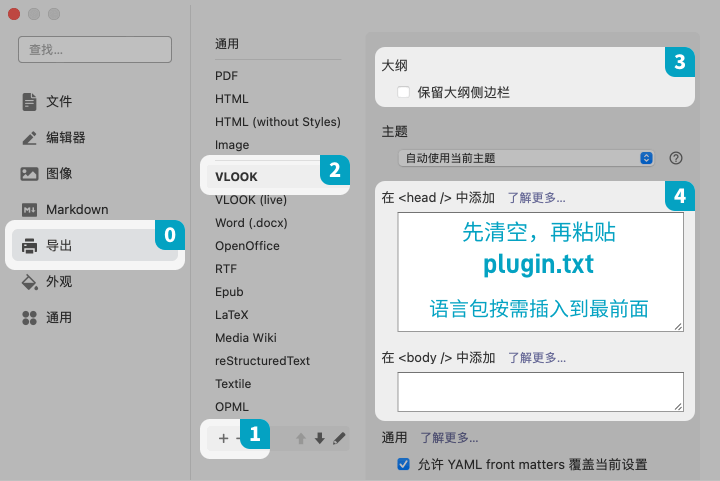The height and width of the screenshot is (481, 720).
Task: Close the preferences window
Action: click(14, 14)
